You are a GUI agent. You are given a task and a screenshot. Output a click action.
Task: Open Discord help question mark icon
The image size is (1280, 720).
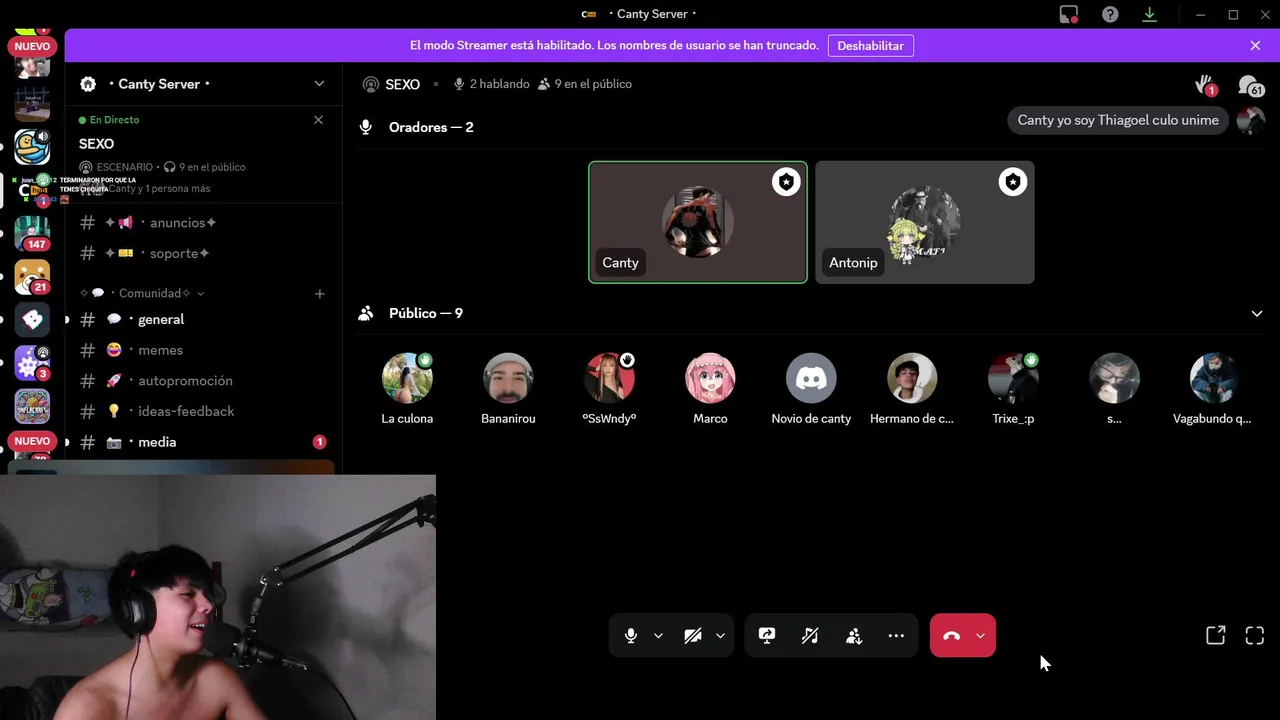pos(1110,14)
